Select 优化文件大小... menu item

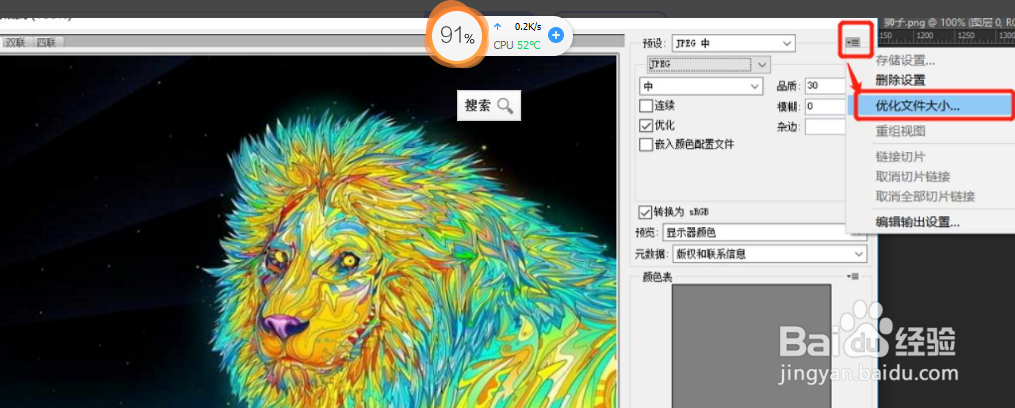coord(929,106)
